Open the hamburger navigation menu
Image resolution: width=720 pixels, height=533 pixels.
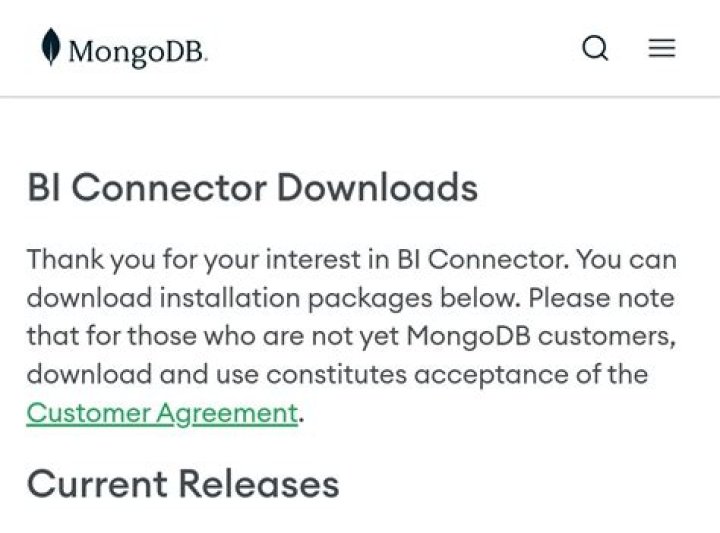point(662,48)
